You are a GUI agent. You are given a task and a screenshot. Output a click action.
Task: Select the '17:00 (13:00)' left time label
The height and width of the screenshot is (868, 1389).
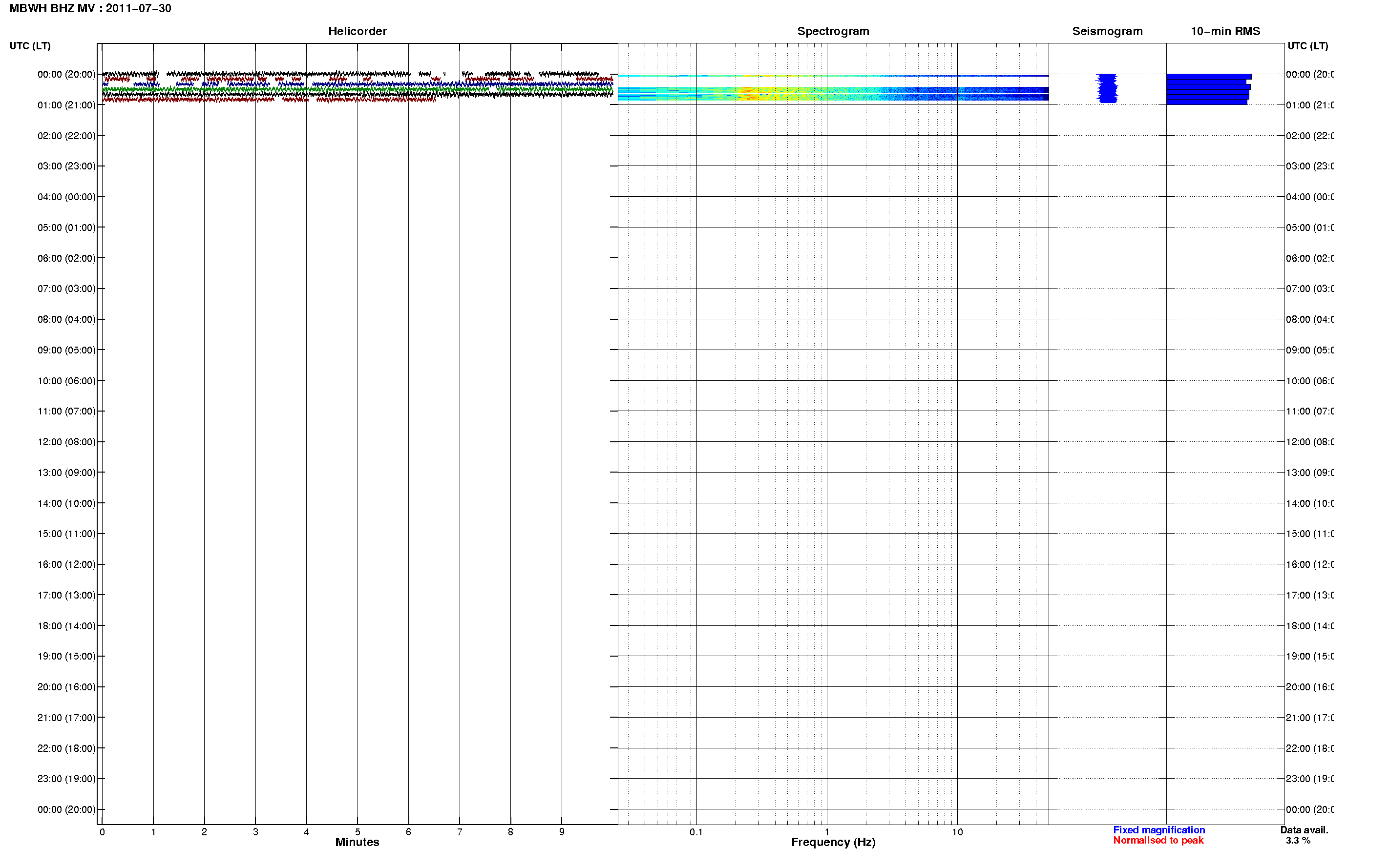pyautogui.click(x=66, y=595)
